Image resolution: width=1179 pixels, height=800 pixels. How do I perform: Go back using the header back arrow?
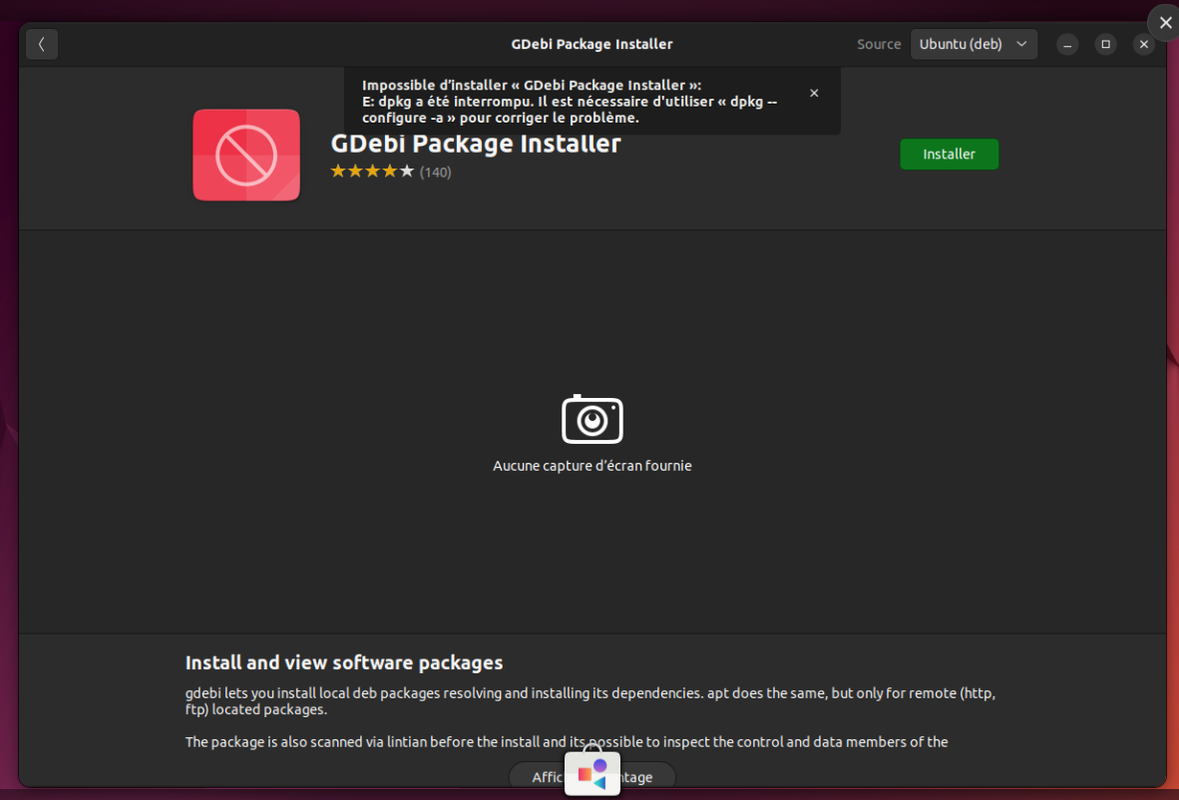click(x=42, y=44)
